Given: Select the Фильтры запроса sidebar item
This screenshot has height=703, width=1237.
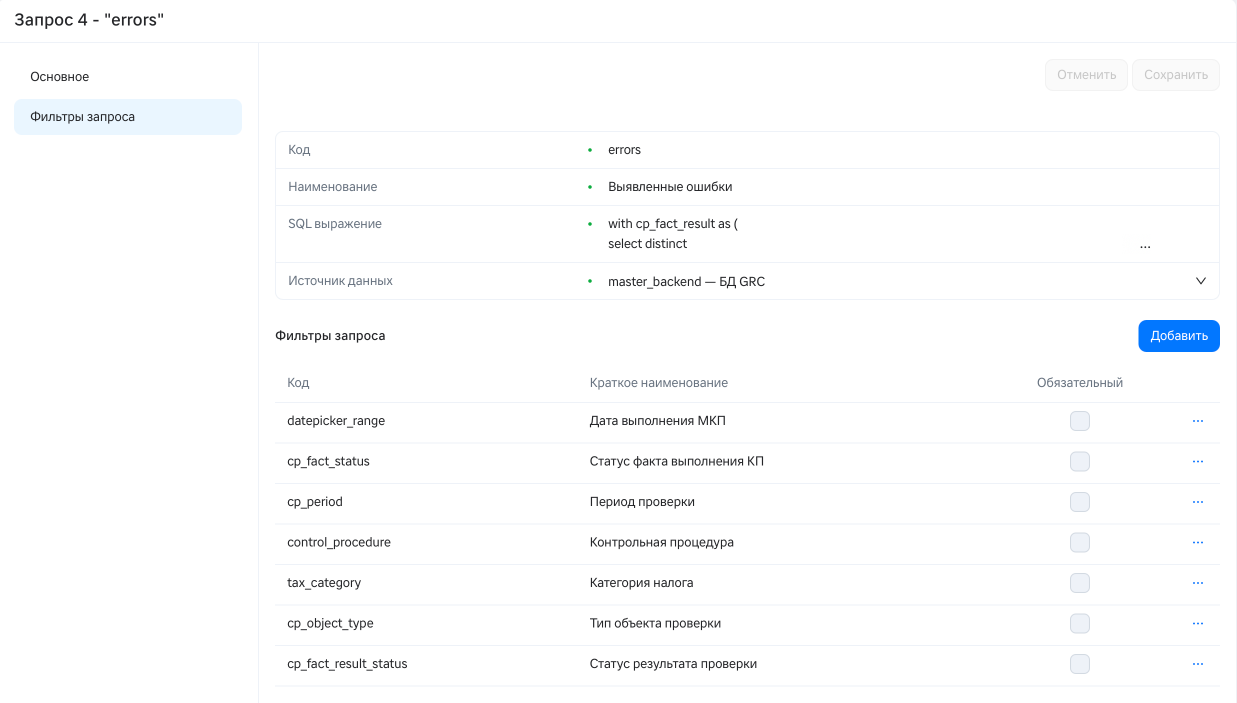Looking at the screenshot, I should 128,117.
